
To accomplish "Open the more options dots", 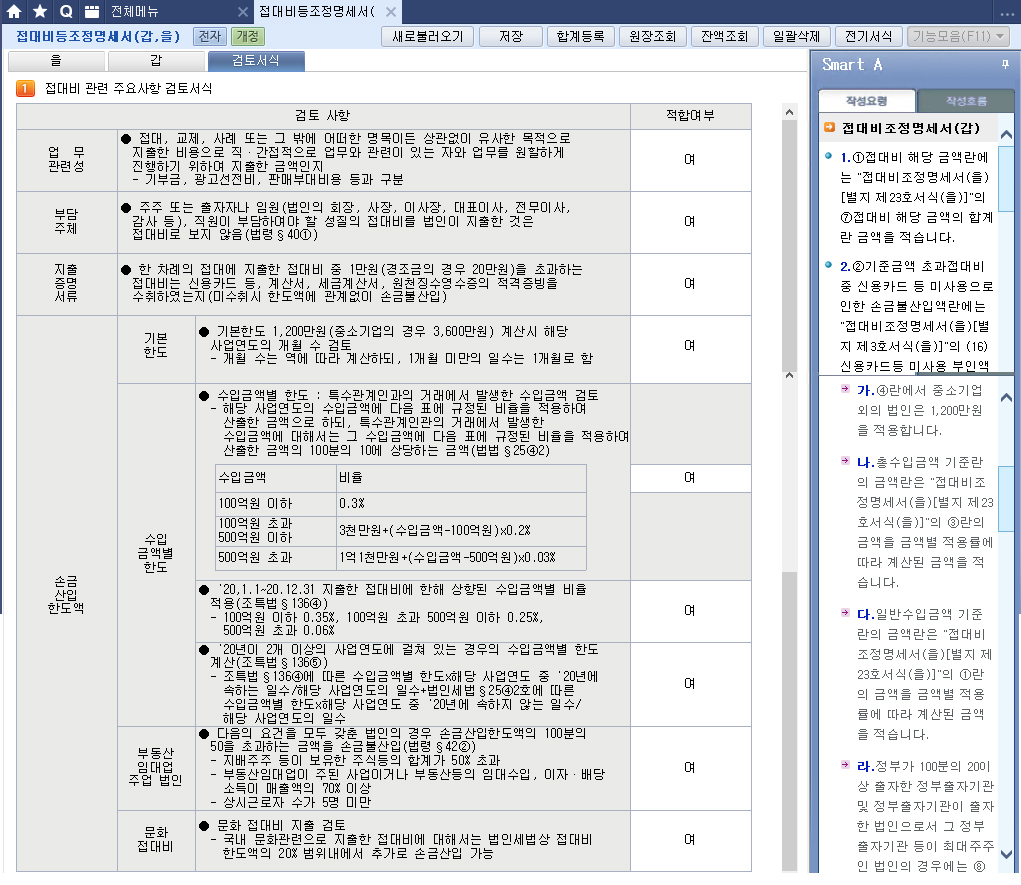I will 1007,13.
